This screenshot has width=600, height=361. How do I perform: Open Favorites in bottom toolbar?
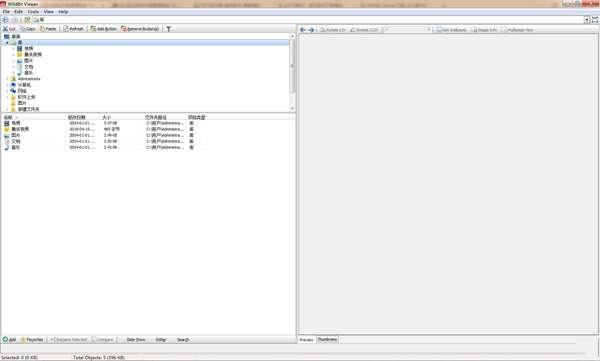(32, 340)
